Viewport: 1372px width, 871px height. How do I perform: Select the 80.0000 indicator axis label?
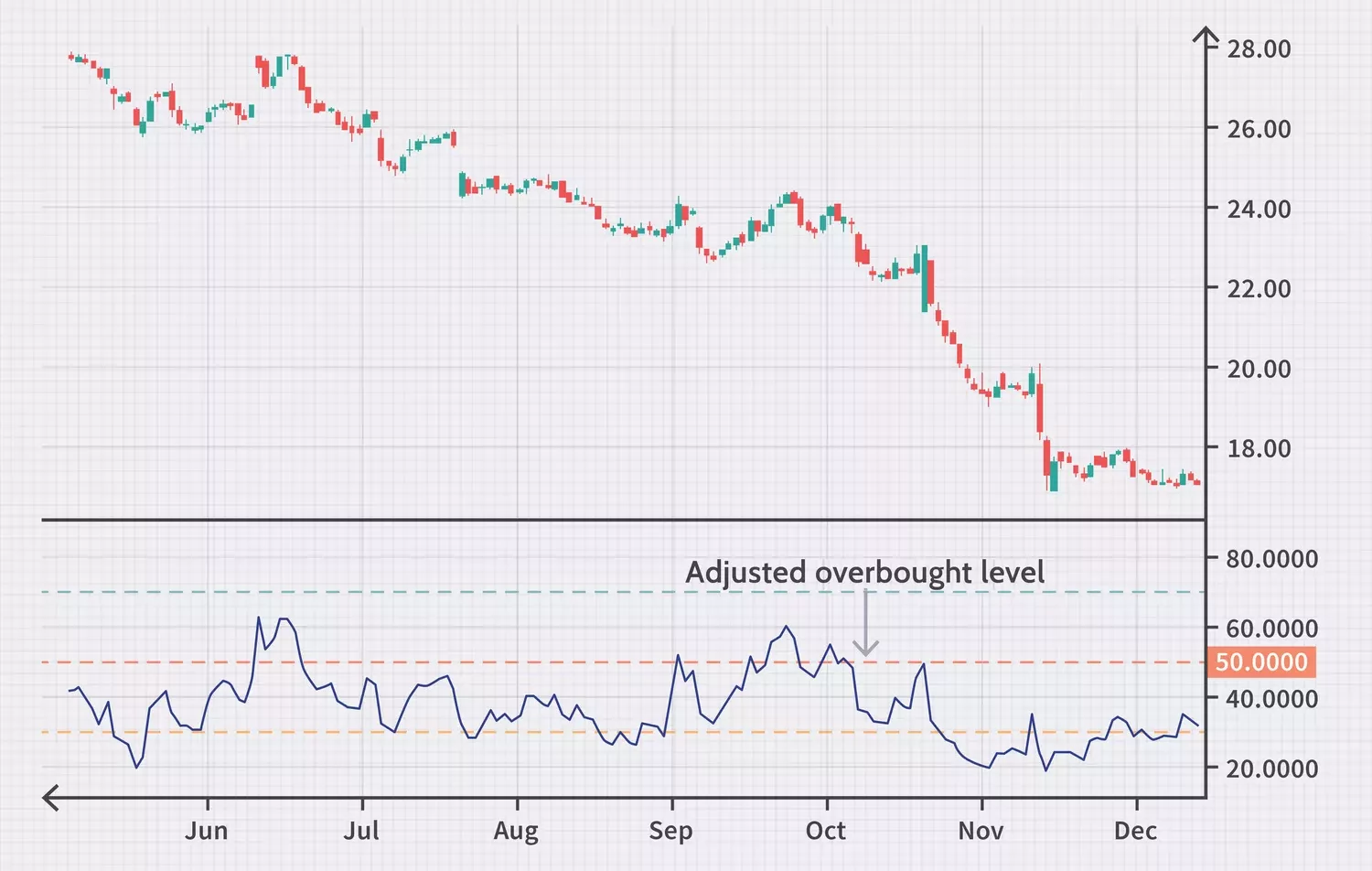click(x=1271, y=559)
